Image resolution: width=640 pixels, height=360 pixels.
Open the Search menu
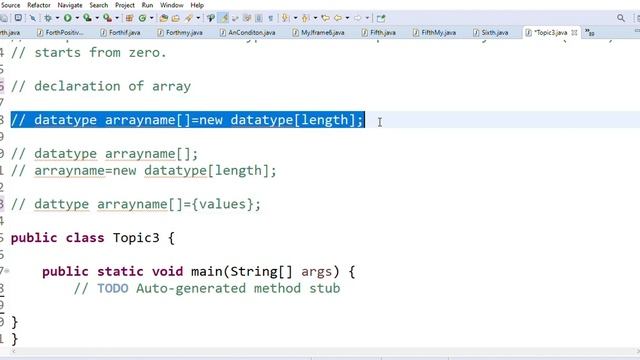point(99,5)
